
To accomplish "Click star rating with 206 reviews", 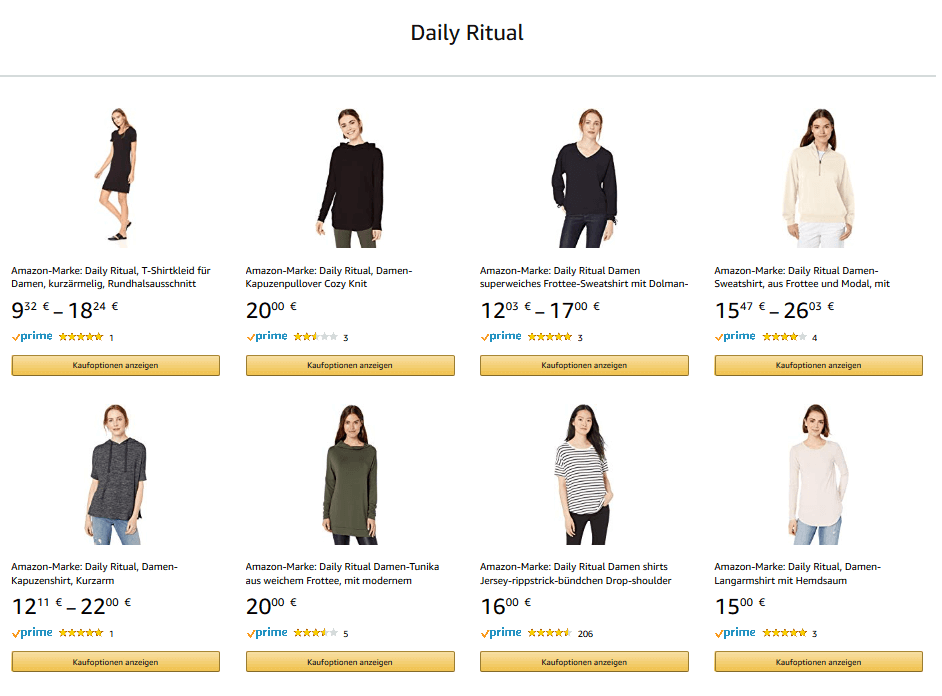I will pyautogui.click(x=549, y=633).
